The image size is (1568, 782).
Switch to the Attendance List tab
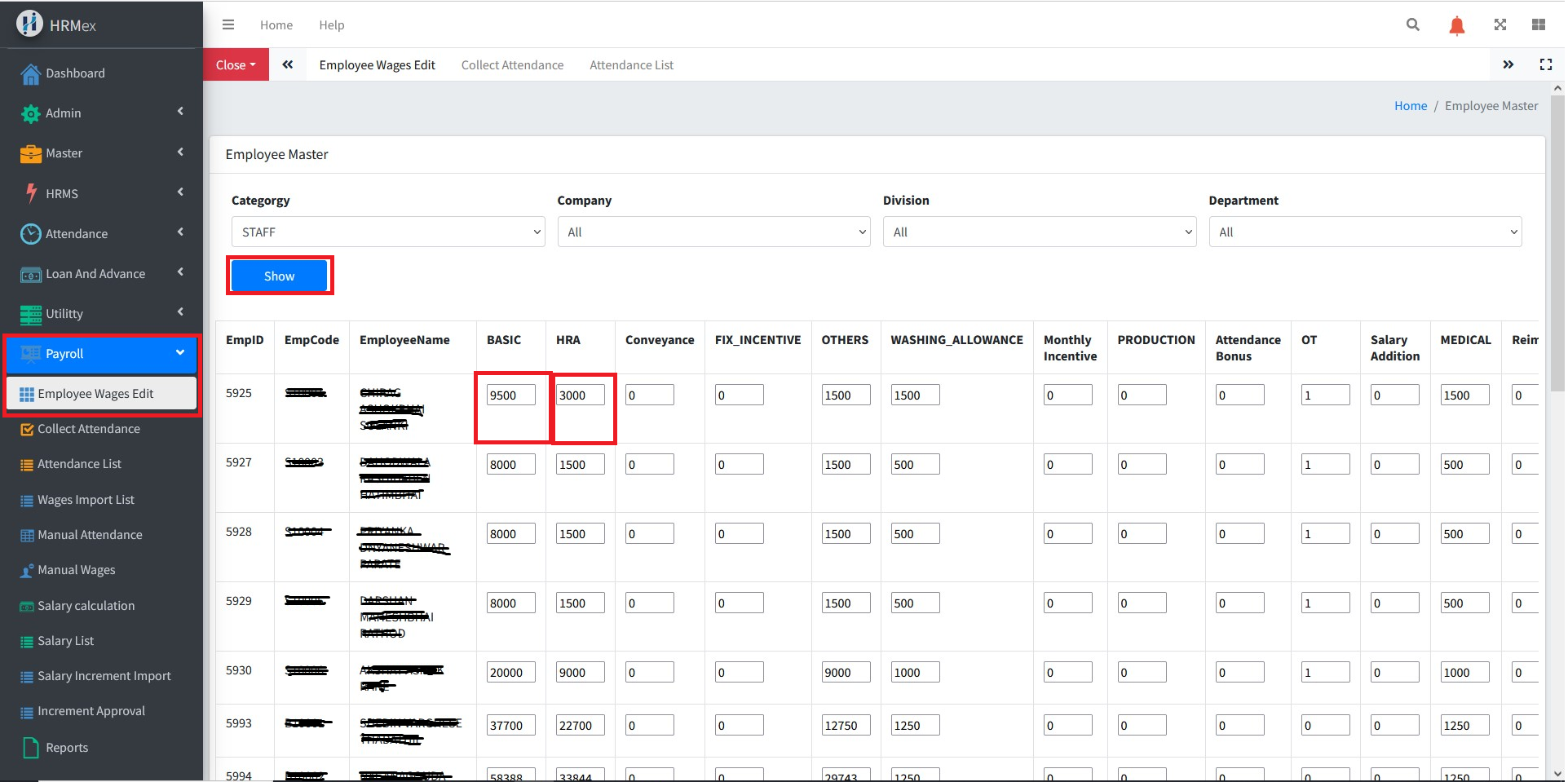point(631,65)
